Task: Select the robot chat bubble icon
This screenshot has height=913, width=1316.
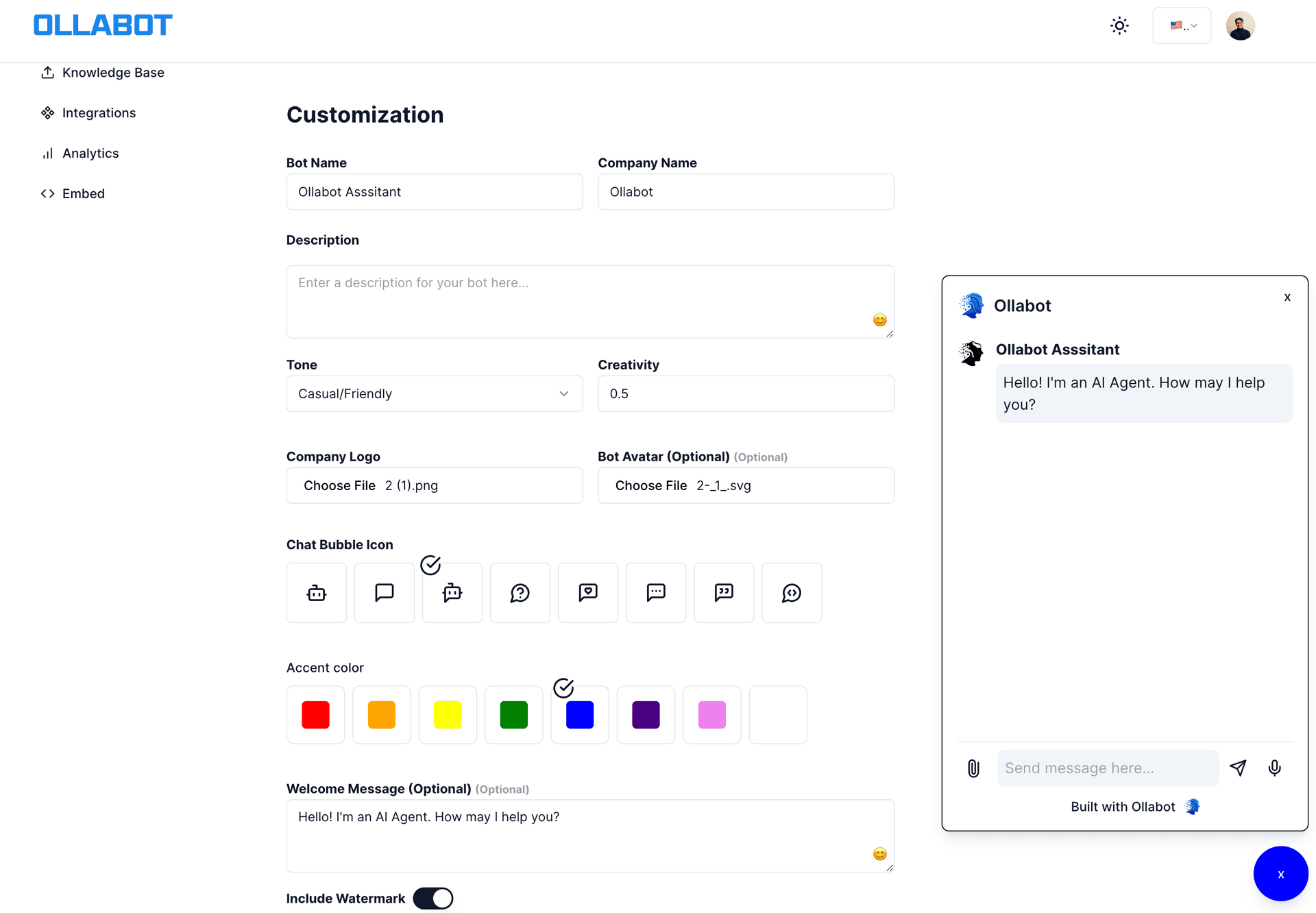Action: 316,593
